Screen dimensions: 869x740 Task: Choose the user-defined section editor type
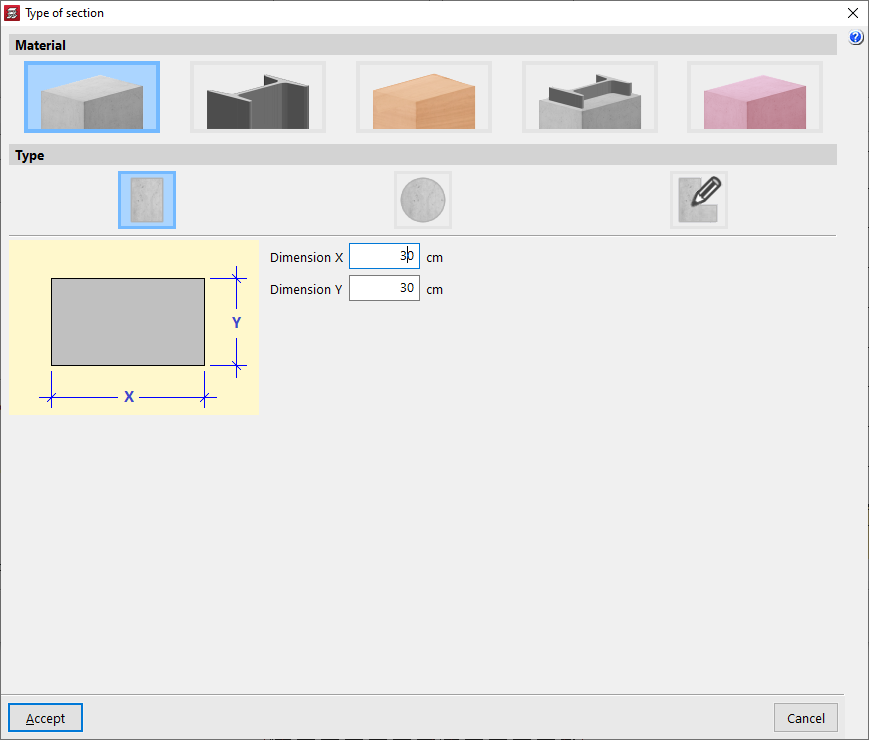pyautogui.click(x=699, y=200)
